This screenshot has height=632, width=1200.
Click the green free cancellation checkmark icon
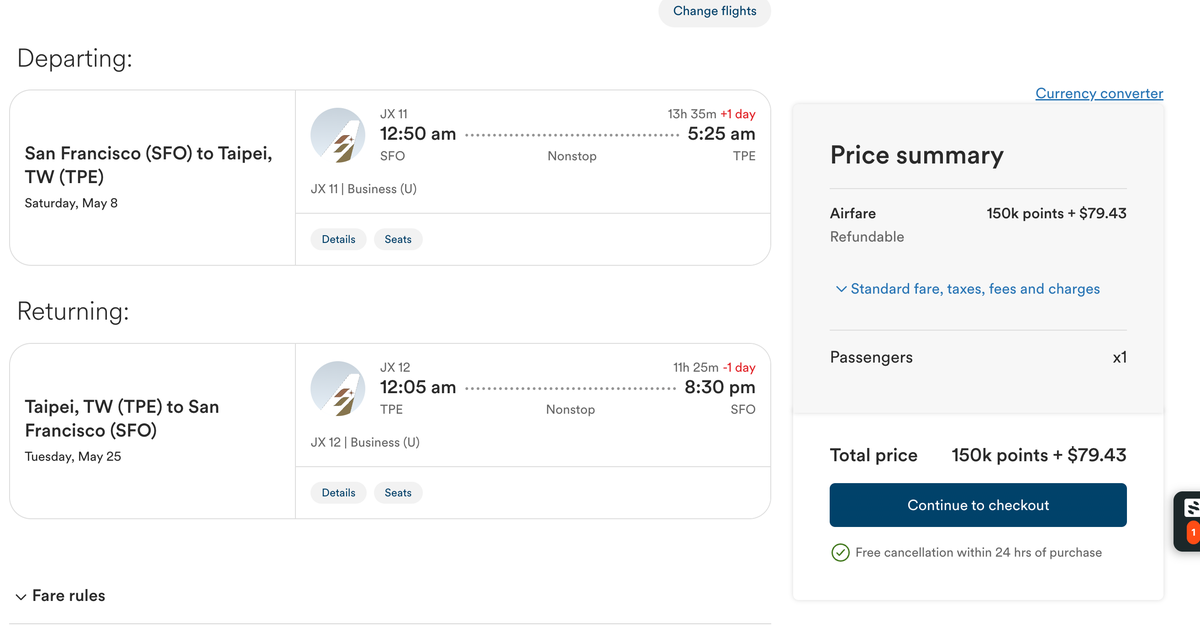tap(841, 552)
